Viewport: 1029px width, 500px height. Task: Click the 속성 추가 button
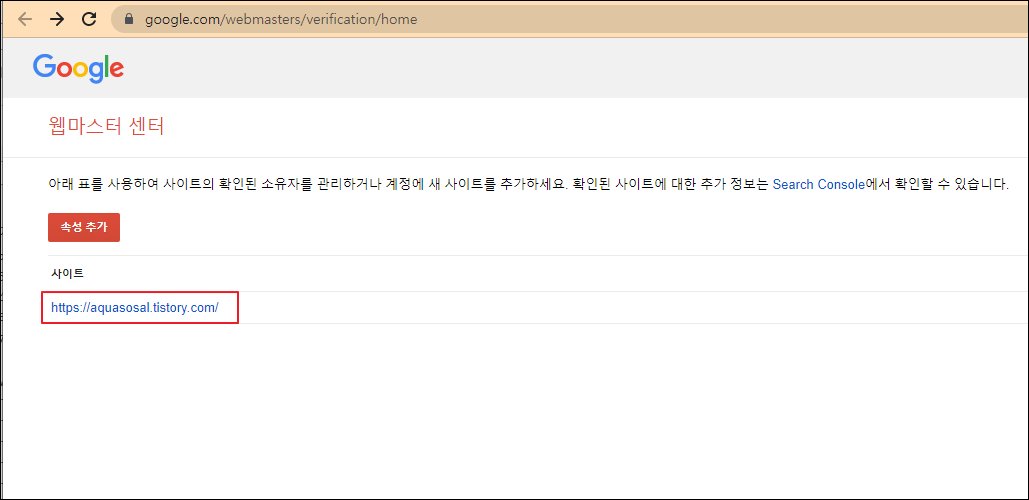tap(84, 227)
